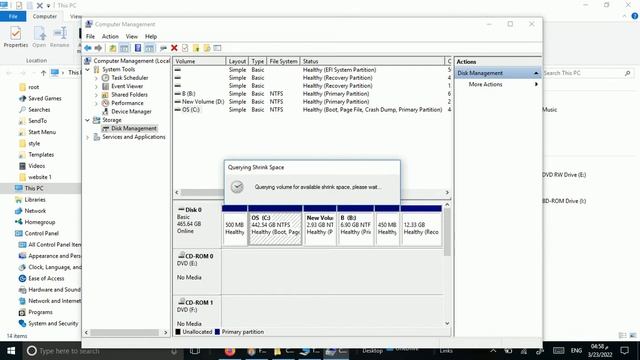The width and height of the screenshot is (640, 360).
Task: Expand the Task Scheduler node
Action: click(96, 78)
